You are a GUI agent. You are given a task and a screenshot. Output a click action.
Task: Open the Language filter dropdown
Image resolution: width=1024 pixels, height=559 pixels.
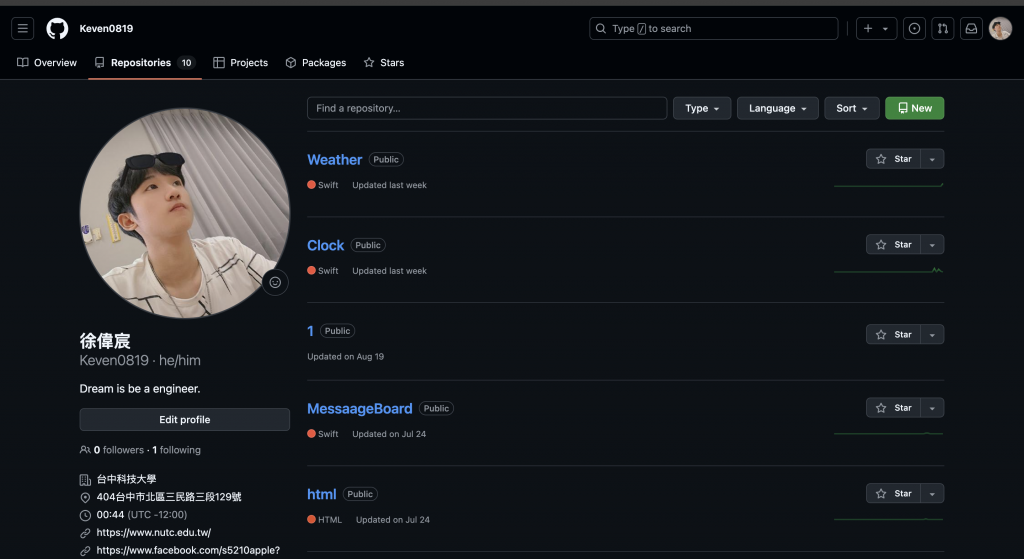[778, 108]
